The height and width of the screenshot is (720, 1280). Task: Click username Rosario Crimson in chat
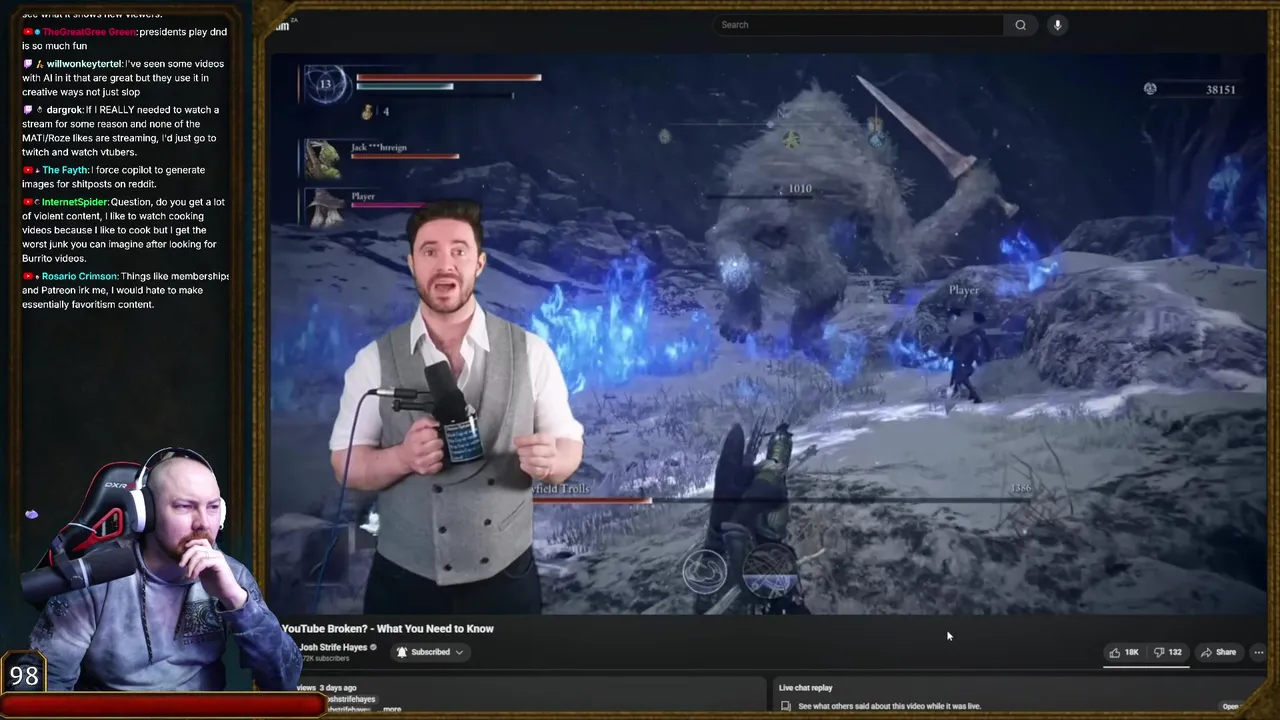click(x=79, y=276)
